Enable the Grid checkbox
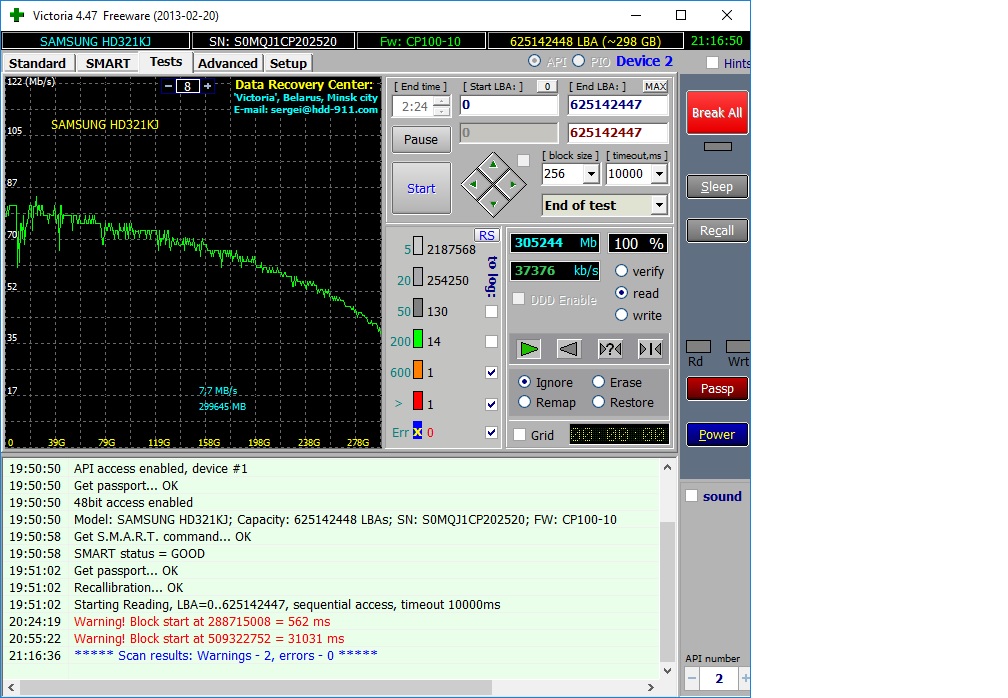The width and height of the screenshot is (1008, 698). [x=519, y=435]
